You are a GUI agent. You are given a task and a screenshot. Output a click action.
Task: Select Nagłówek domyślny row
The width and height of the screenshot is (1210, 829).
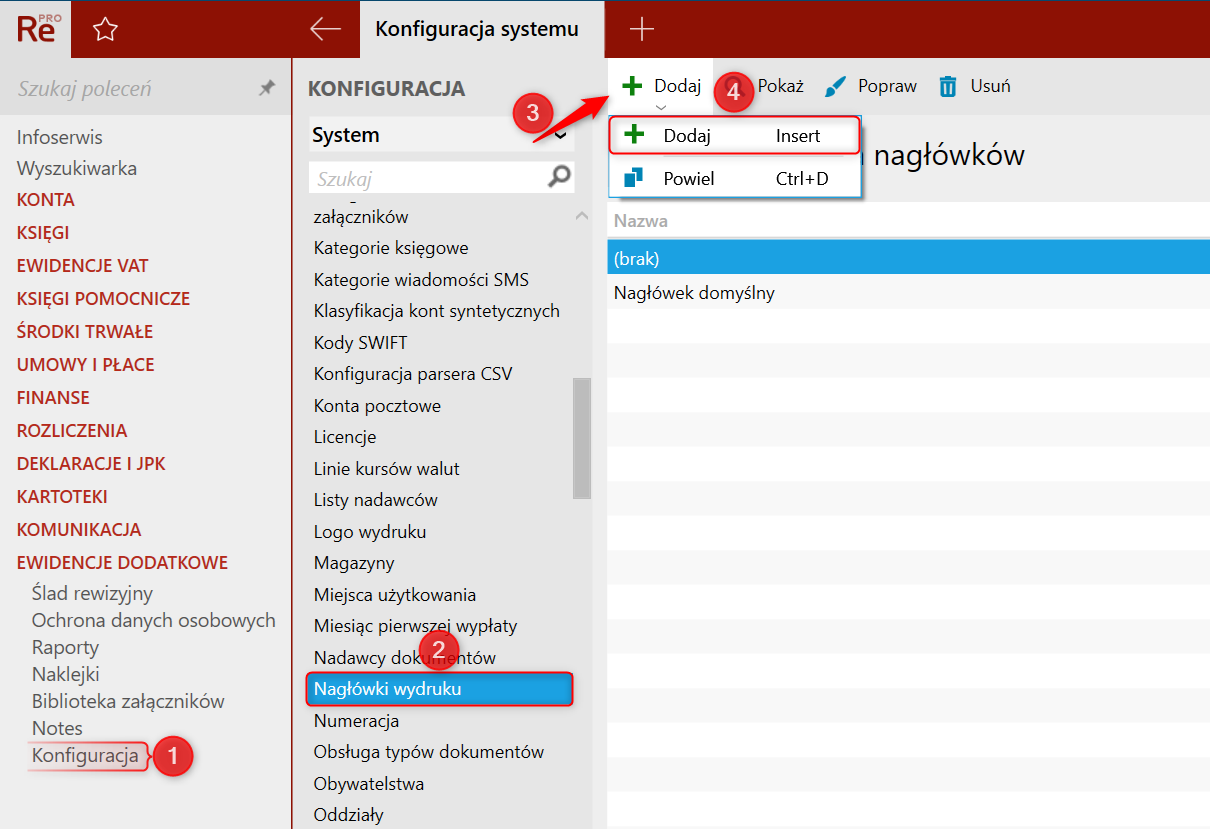[908, 293]
